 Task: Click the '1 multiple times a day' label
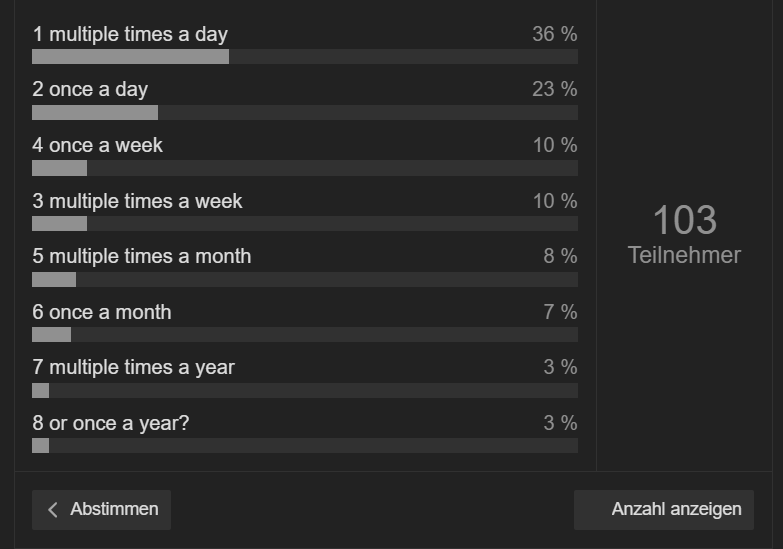[130, 34]
